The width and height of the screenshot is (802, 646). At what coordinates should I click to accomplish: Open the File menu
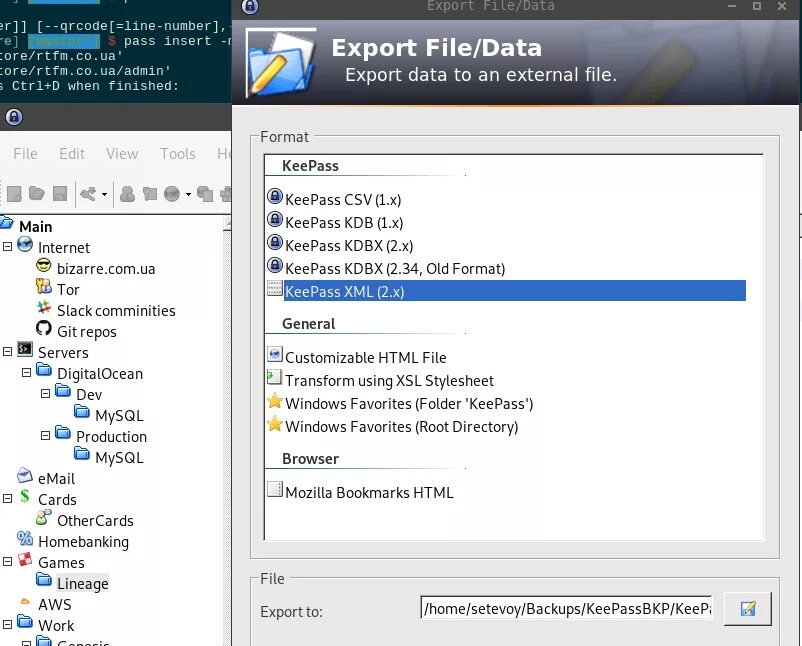click(x=25, y=153)
